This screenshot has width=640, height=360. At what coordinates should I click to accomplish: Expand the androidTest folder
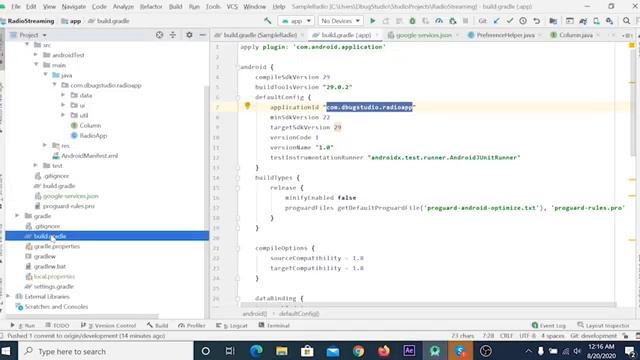click(x=36, y=55)
